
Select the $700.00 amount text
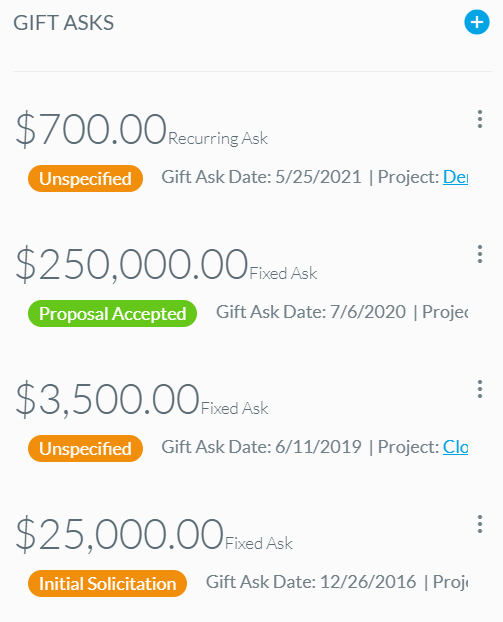(x=90, y=129)
